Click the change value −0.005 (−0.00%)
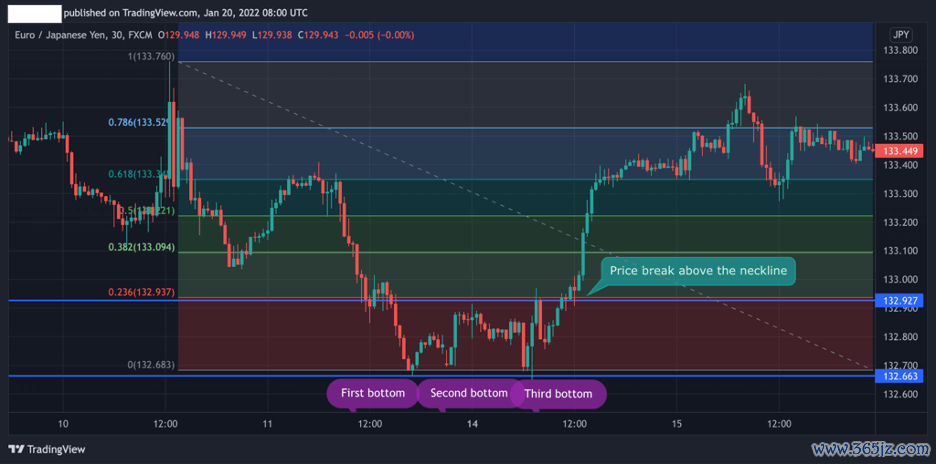 click(x=378, y=36)
